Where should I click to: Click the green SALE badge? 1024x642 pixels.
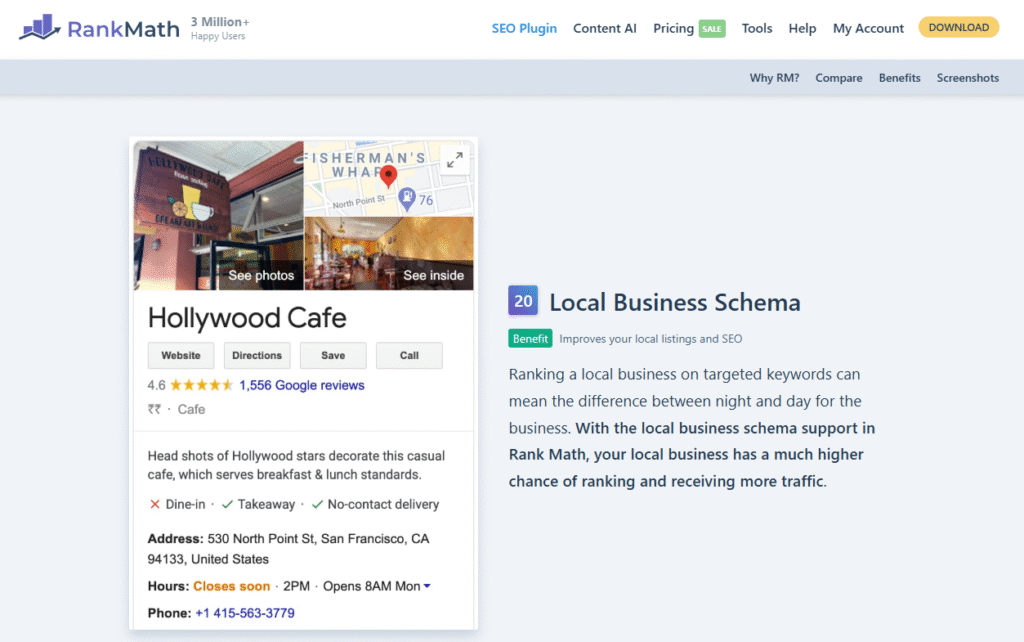(x=712, y=28)
